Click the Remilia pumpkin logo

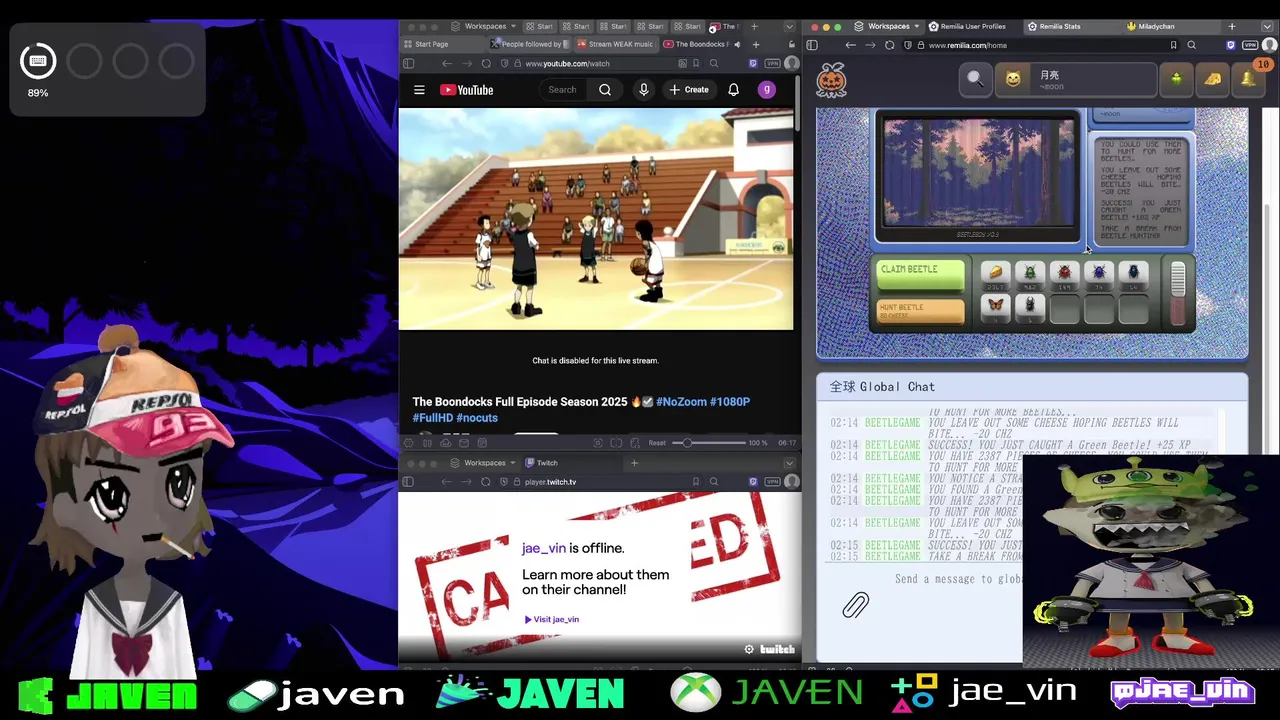tap(831, 80)
